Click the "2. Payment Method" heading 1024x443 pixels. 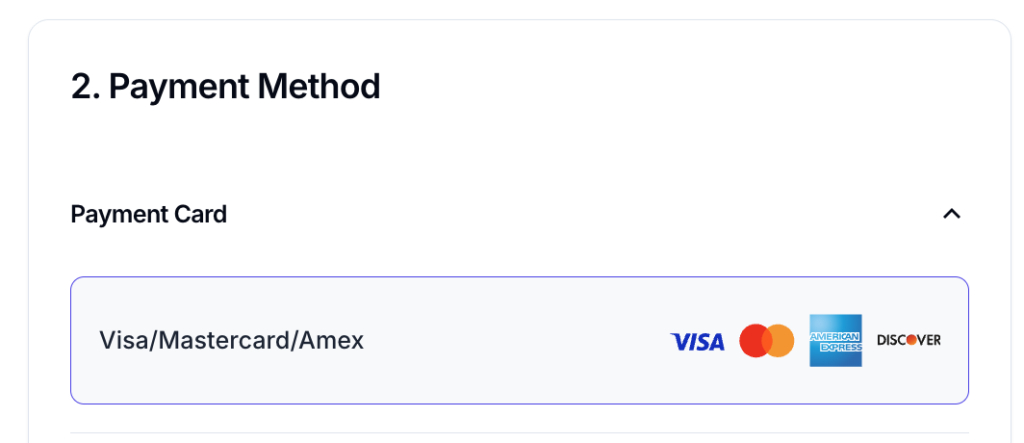pyautogui.click(x=225, y=87)
